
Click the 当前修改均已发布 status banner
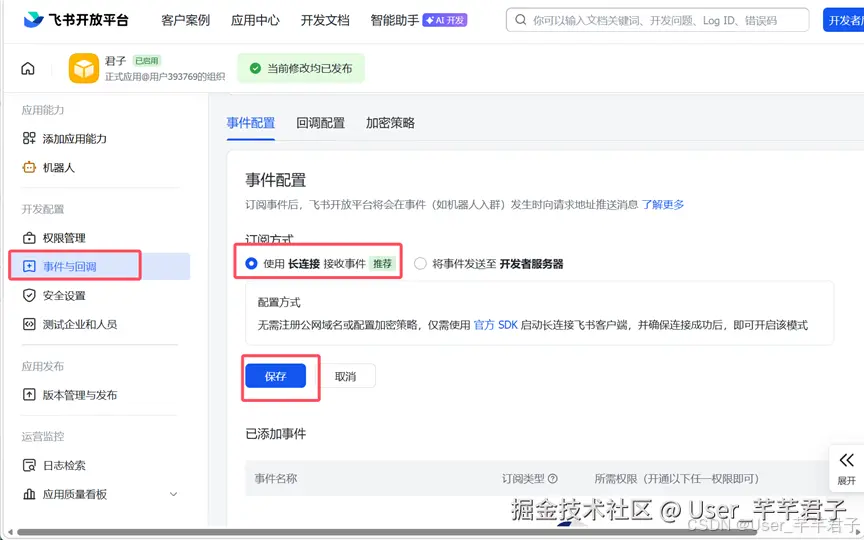(301, 68)
